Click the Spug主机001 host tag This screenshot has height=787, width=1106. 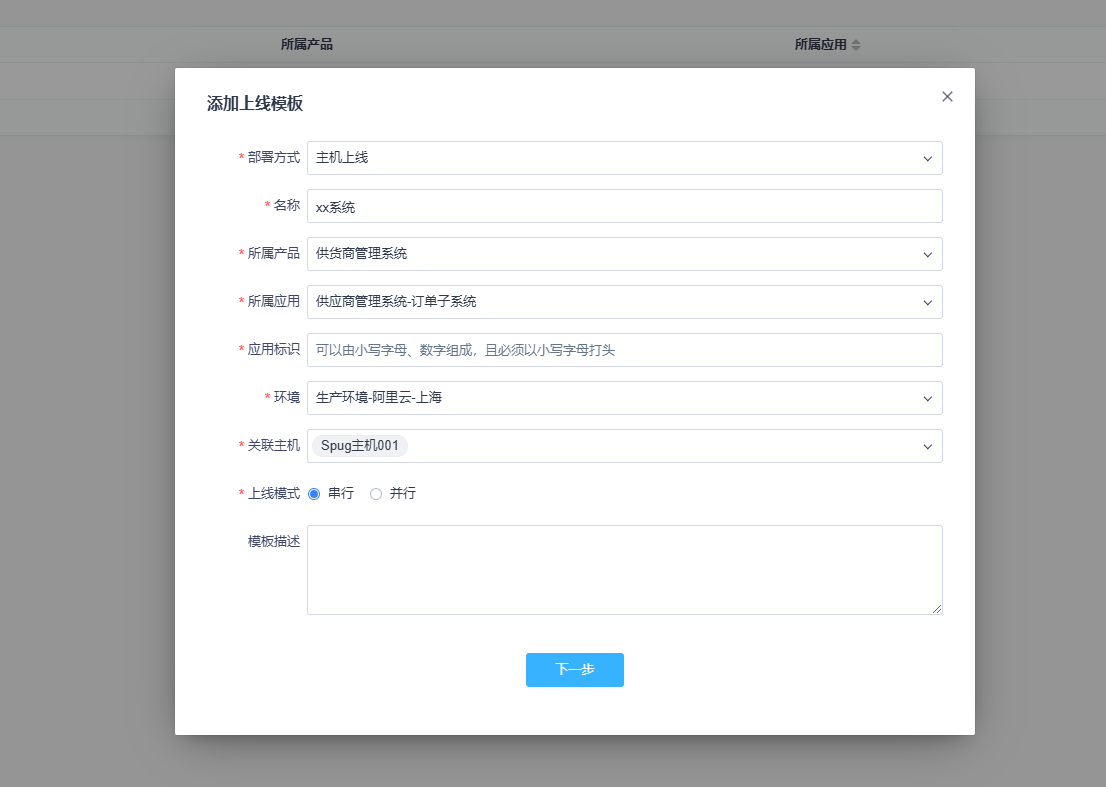point(360,446)
